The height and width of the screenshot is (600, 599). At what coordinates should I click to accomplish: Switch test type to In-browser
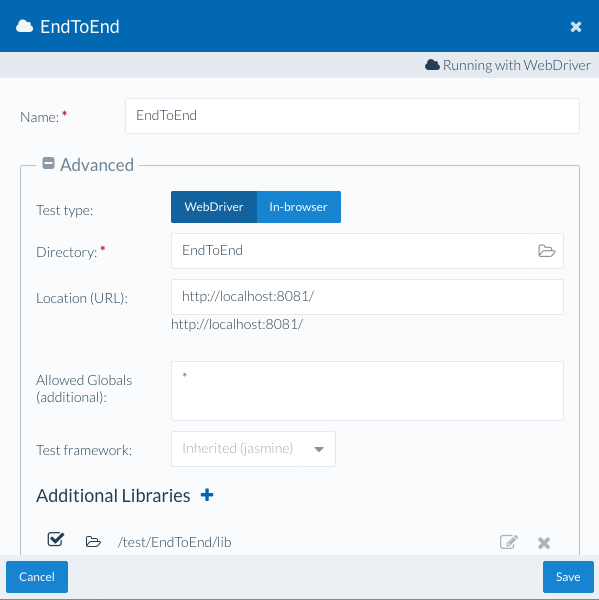[299, 207]
